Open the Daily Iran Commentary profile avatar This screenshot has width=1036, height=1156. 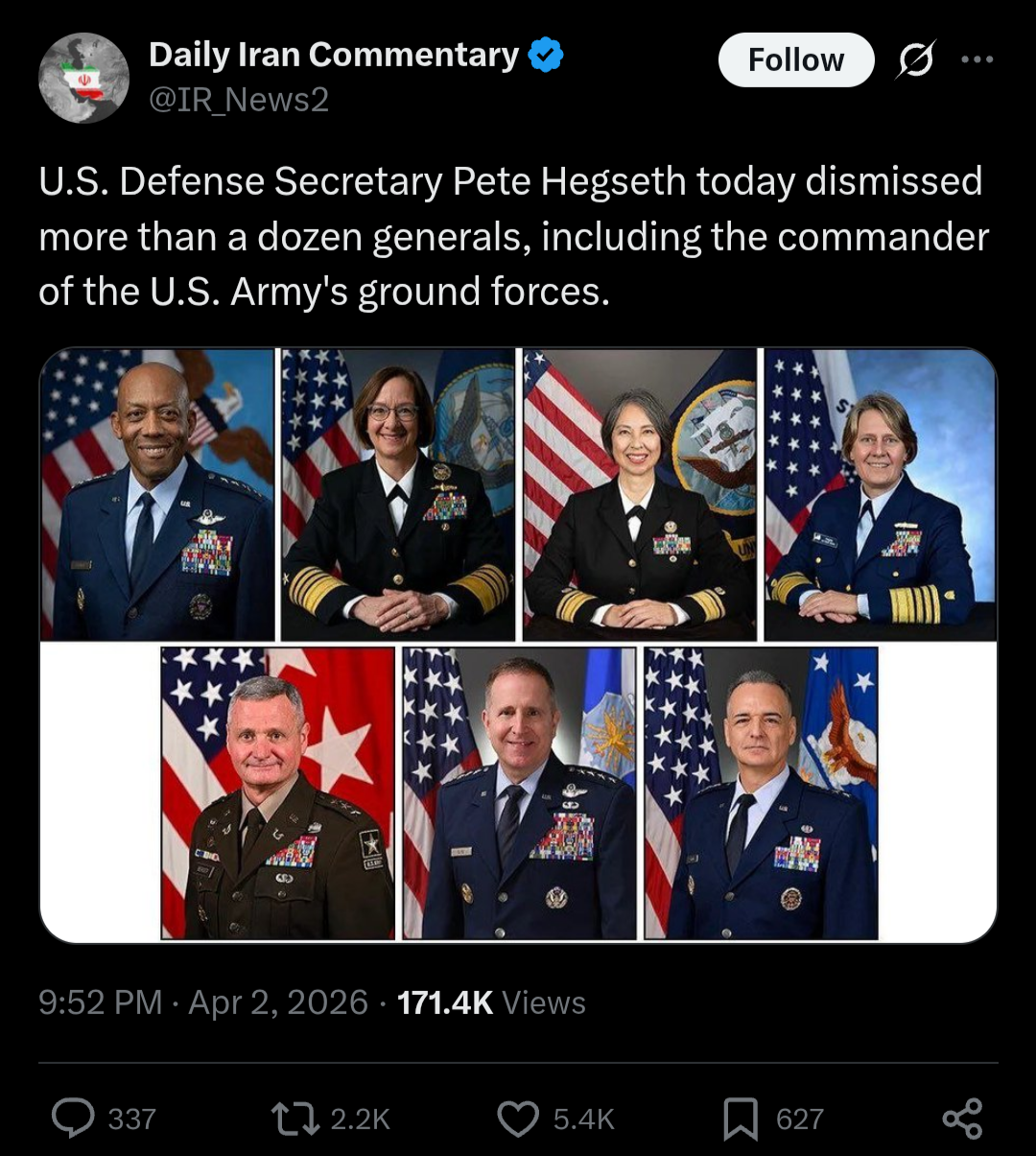click(83, 78)
